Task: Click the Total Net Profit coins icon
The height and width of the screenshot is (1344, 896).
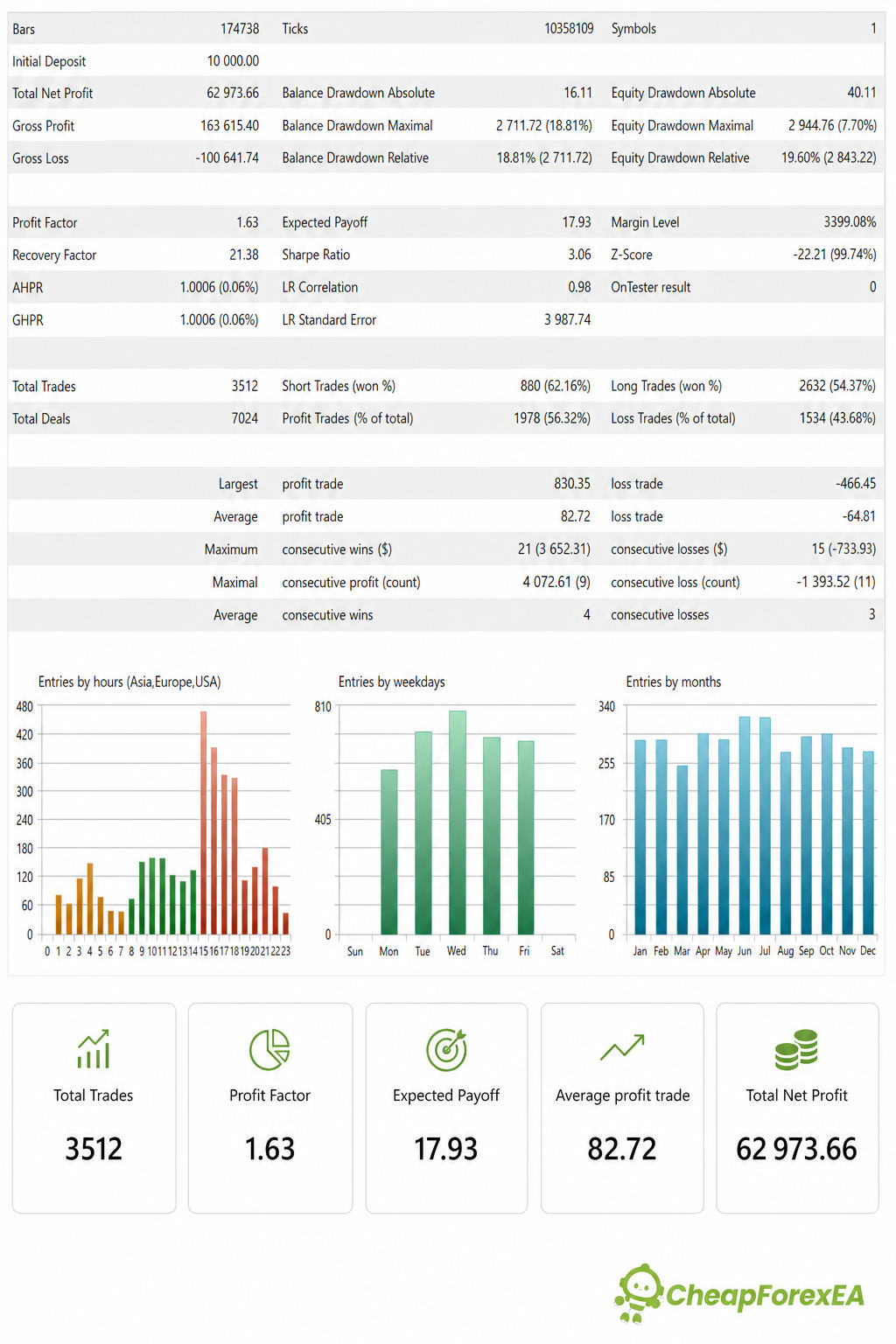Action: [796, 1049]
